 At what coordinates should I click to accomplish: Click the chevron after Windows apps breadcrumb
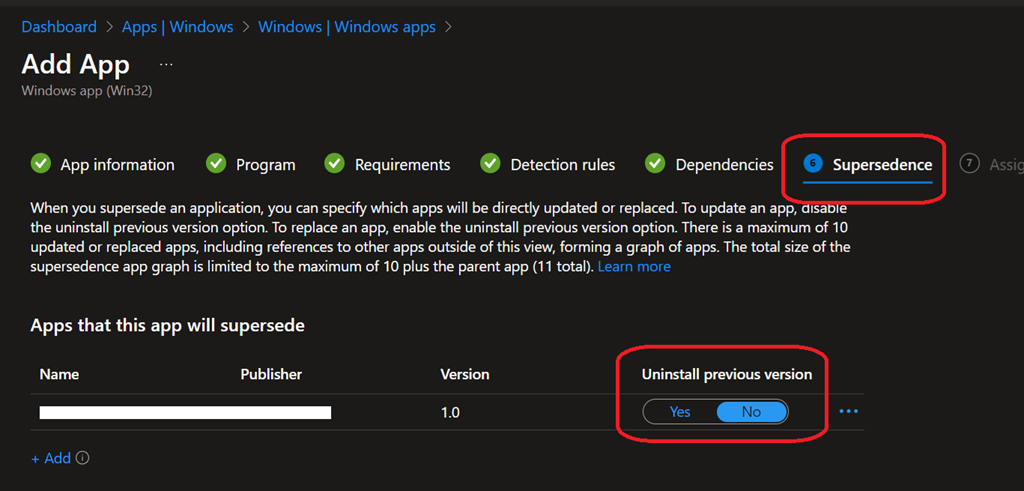(449, 27)
